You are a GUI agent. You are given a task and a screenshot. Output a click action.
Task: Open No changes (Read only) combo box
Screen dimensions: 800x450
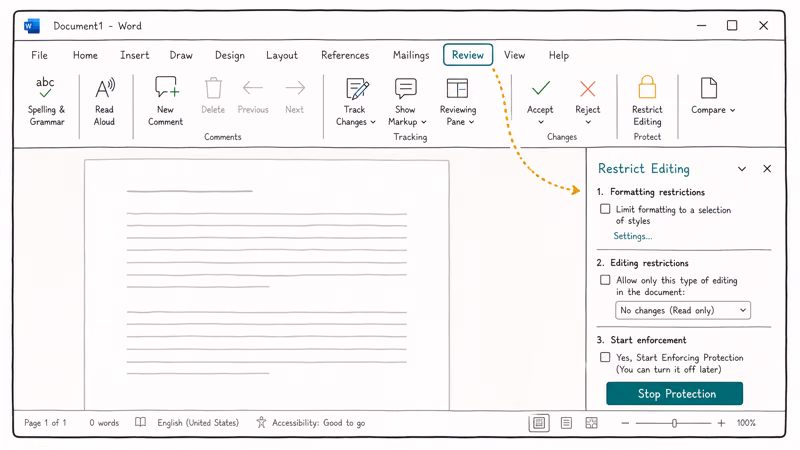click(x=683, y=310)
